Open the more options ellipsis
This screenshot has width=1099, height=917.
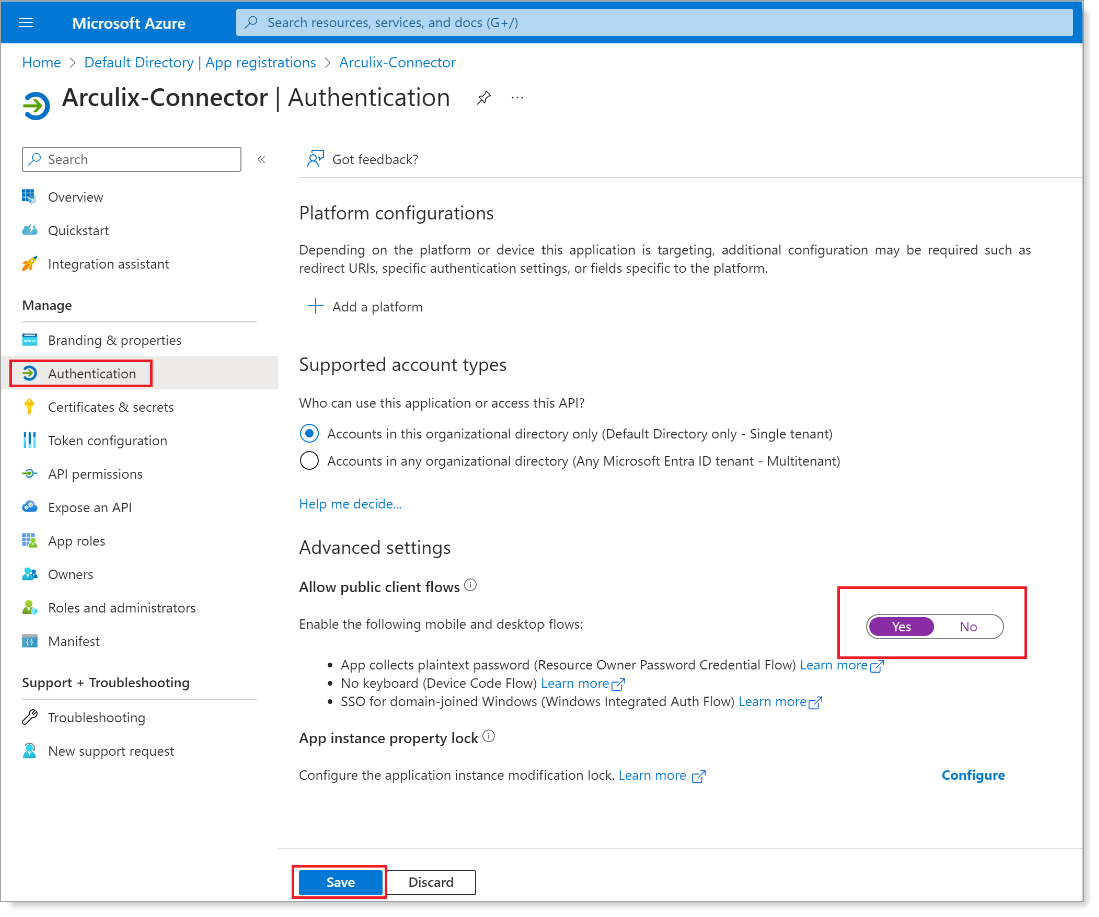[x=517, y=98]
